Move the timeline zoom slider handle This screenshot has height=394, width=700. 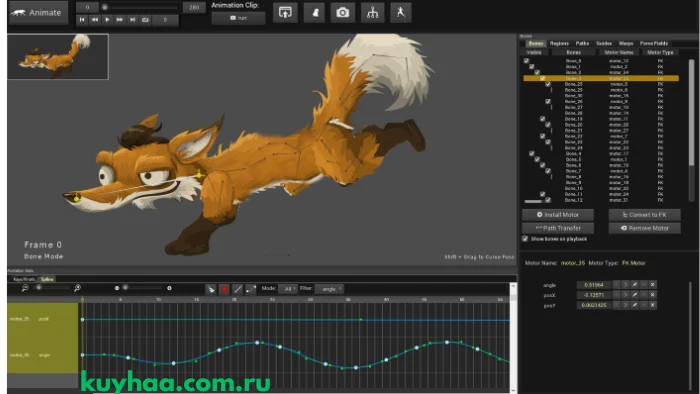(39, 288)
